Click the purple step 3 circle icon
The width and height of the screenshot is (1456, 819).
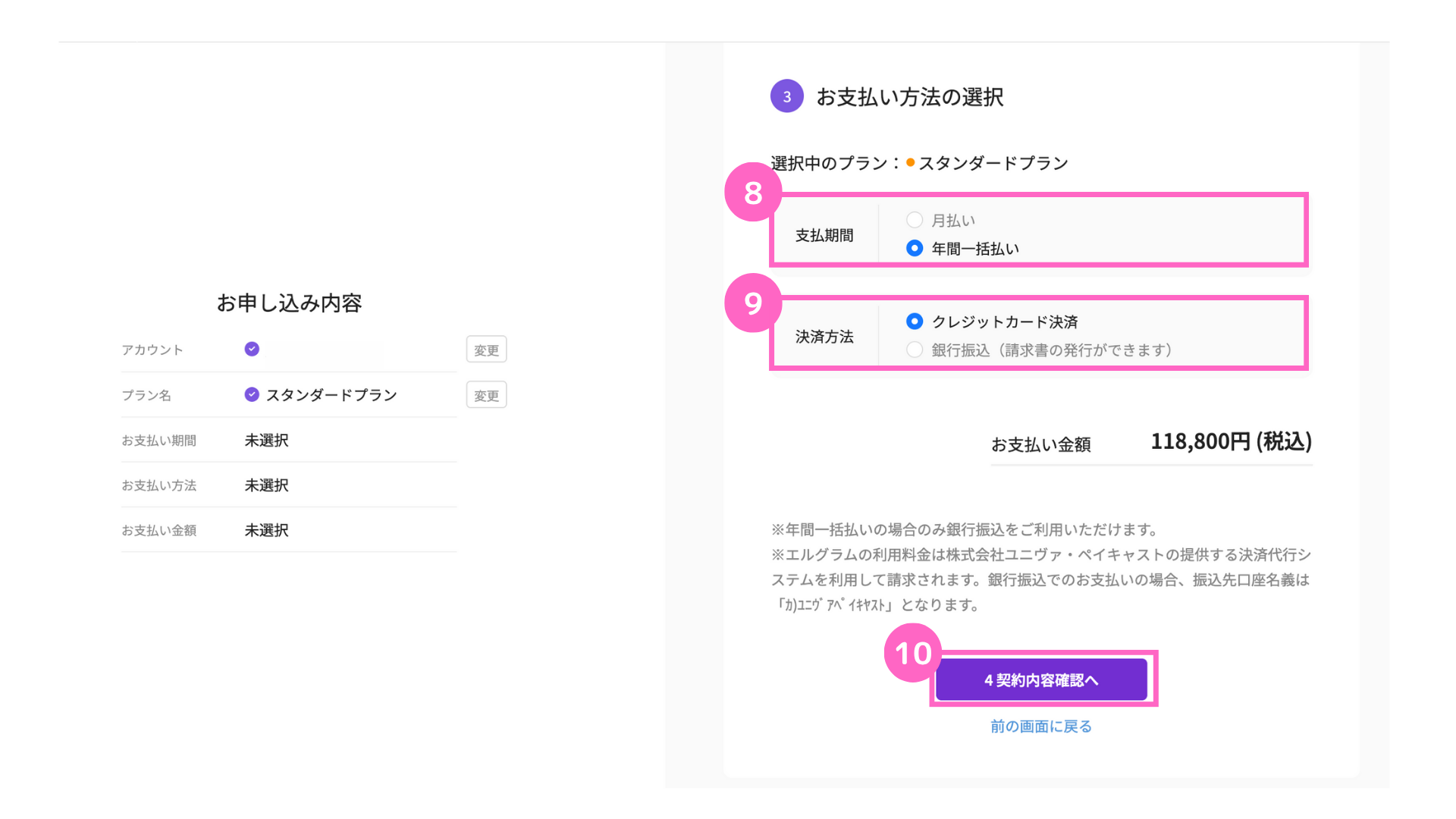tap(786, 96)
